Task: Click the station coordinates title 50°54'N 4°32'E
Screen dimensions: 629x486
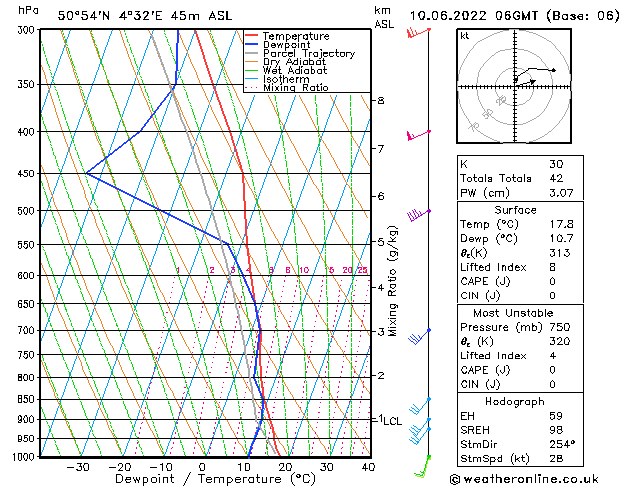Action: pos(110,16)
